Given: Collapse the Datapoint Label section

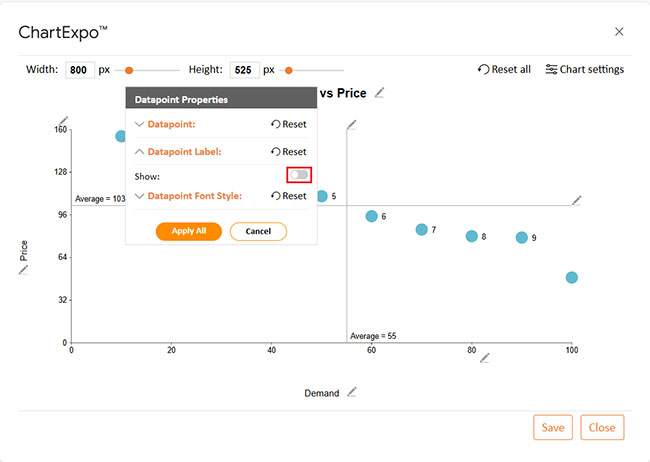Looking at the screenshot, I should [x=140, y=152].
